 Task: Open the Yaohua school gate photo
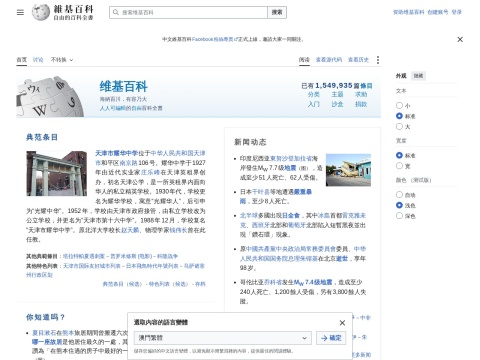pos(57,173)
